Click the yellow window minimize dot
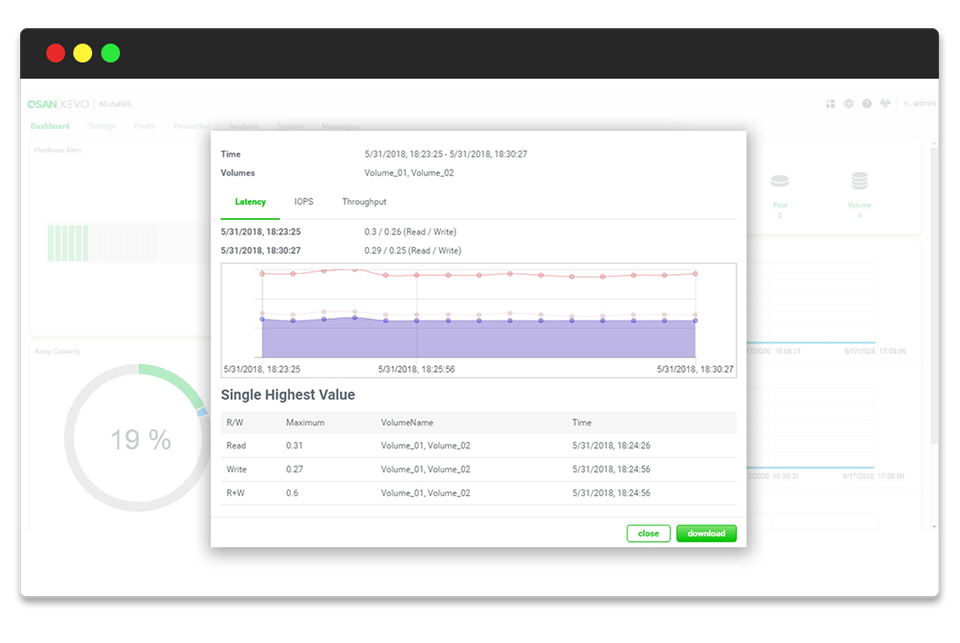Viewport: 960px width, 643px height. (83, 53)
